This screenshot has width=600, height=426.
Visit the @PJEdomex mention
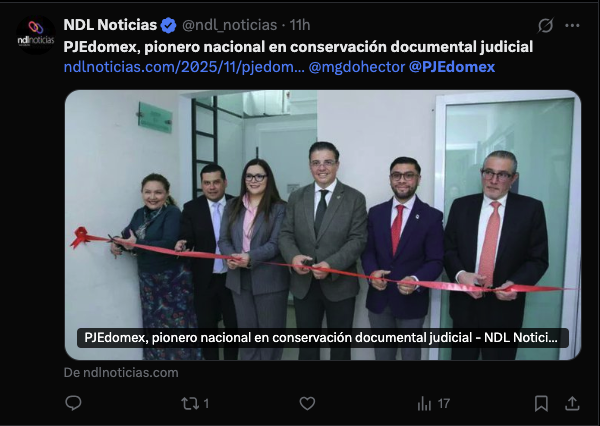(x=452, y=67)
